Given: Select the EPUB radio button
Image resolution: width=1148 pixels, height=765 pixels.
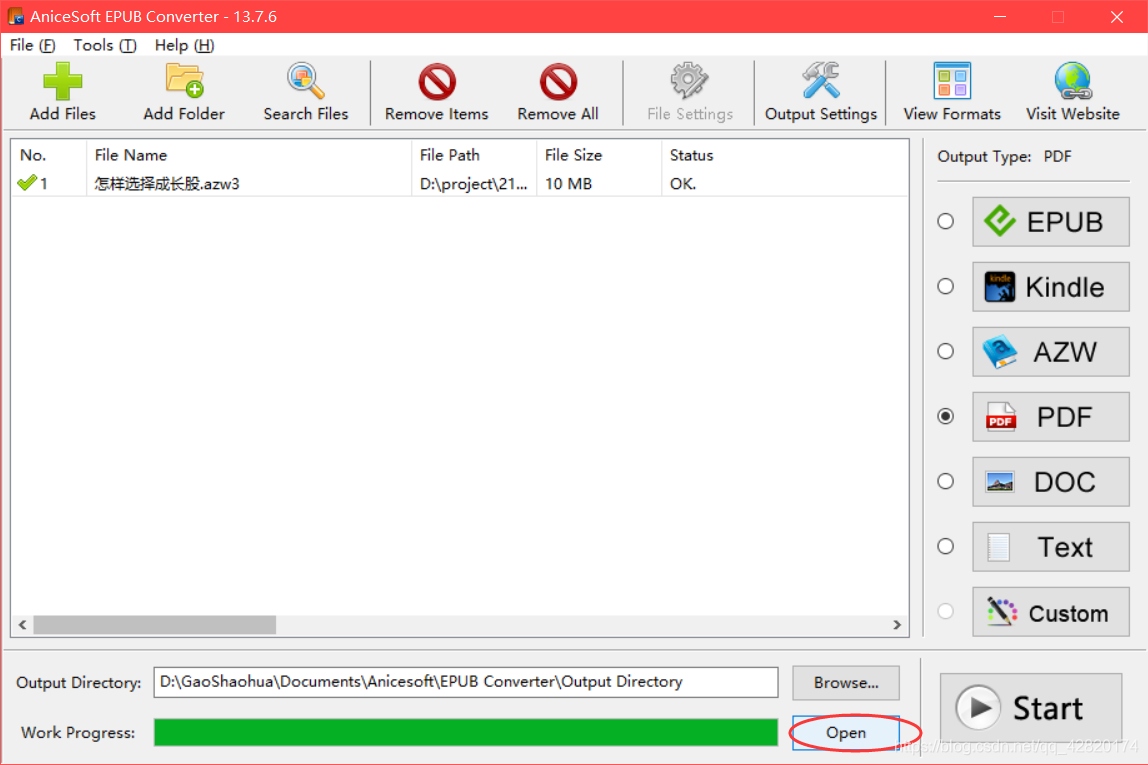Looking at the screenshot, I should coord(946,221).
